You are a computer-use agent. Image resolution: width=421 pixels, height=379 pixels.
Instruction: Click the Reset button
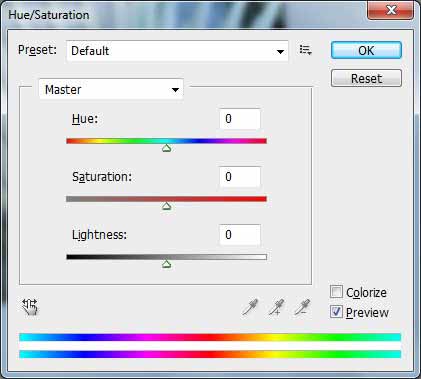click(366, 78)
